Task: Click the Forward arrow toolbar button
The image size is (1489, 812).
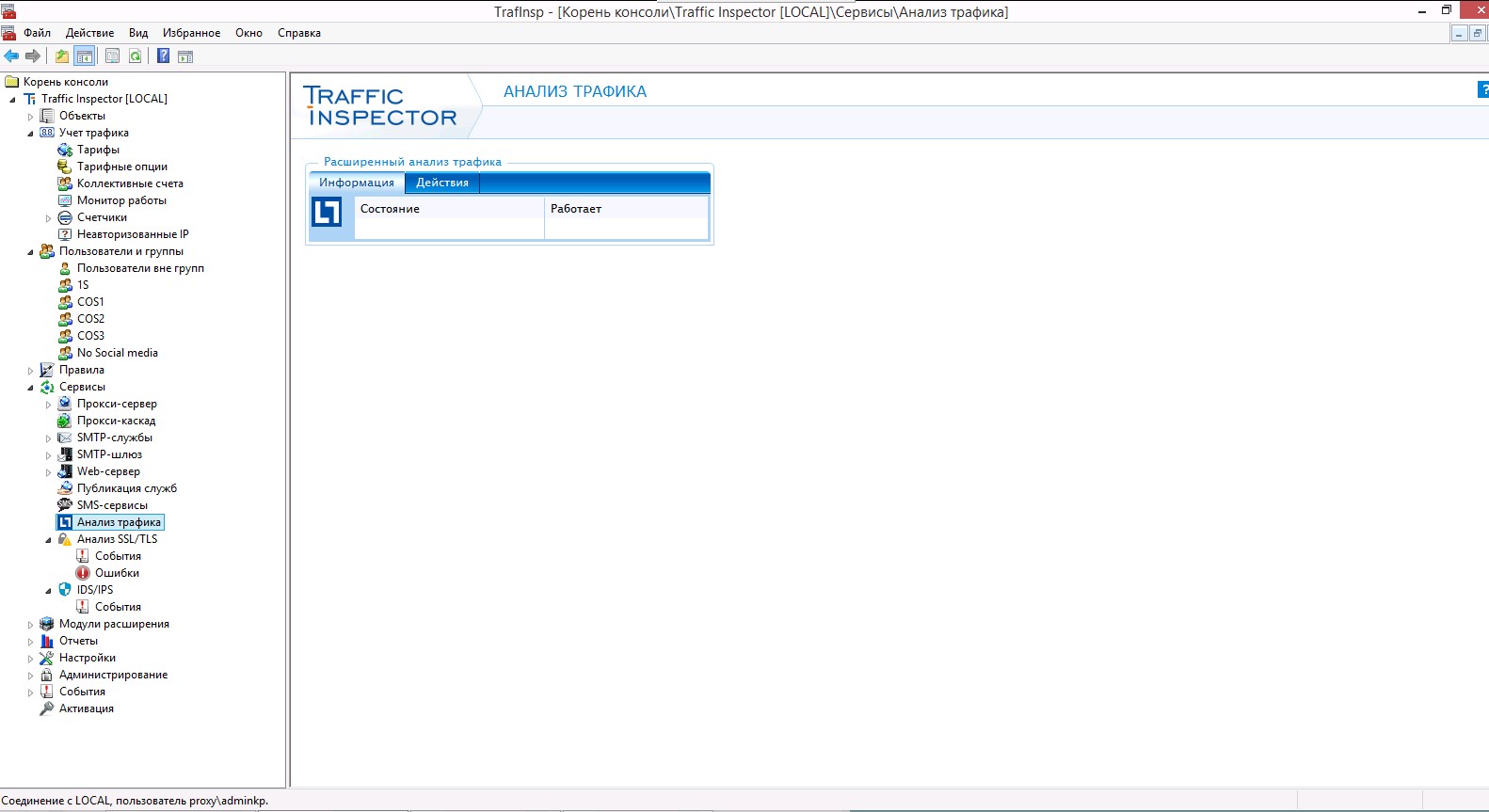Action: (x=33, y=56)
